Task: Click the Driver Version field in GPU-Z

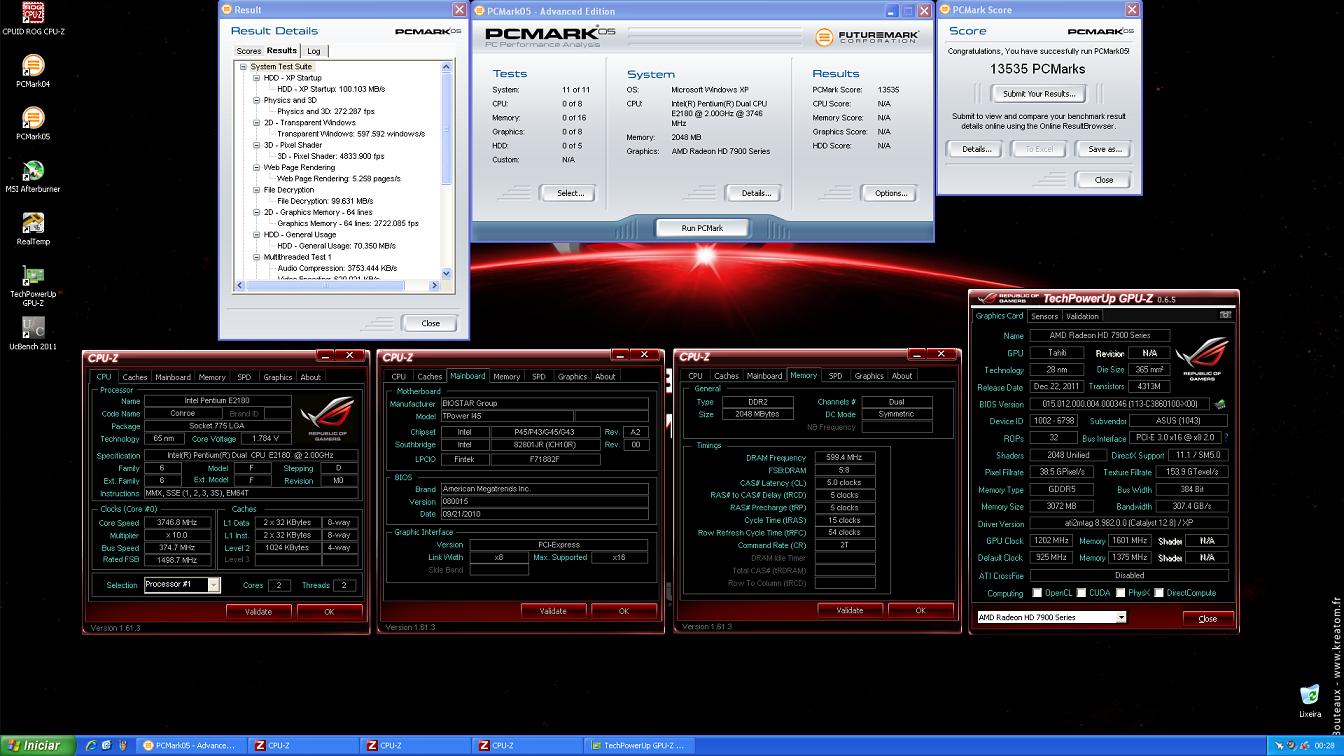Action: coord(1129,524)
